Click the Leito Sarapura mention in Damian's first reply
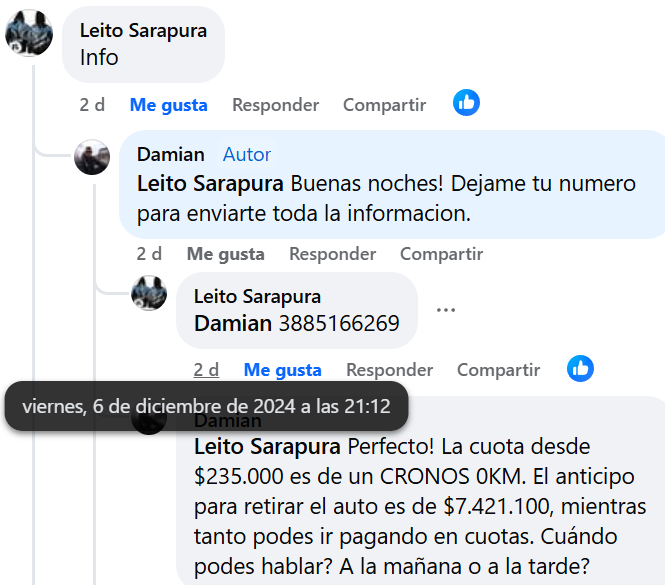Image resolution: width=665 pixels, height=585 pixels. click(x=212, y=184)
